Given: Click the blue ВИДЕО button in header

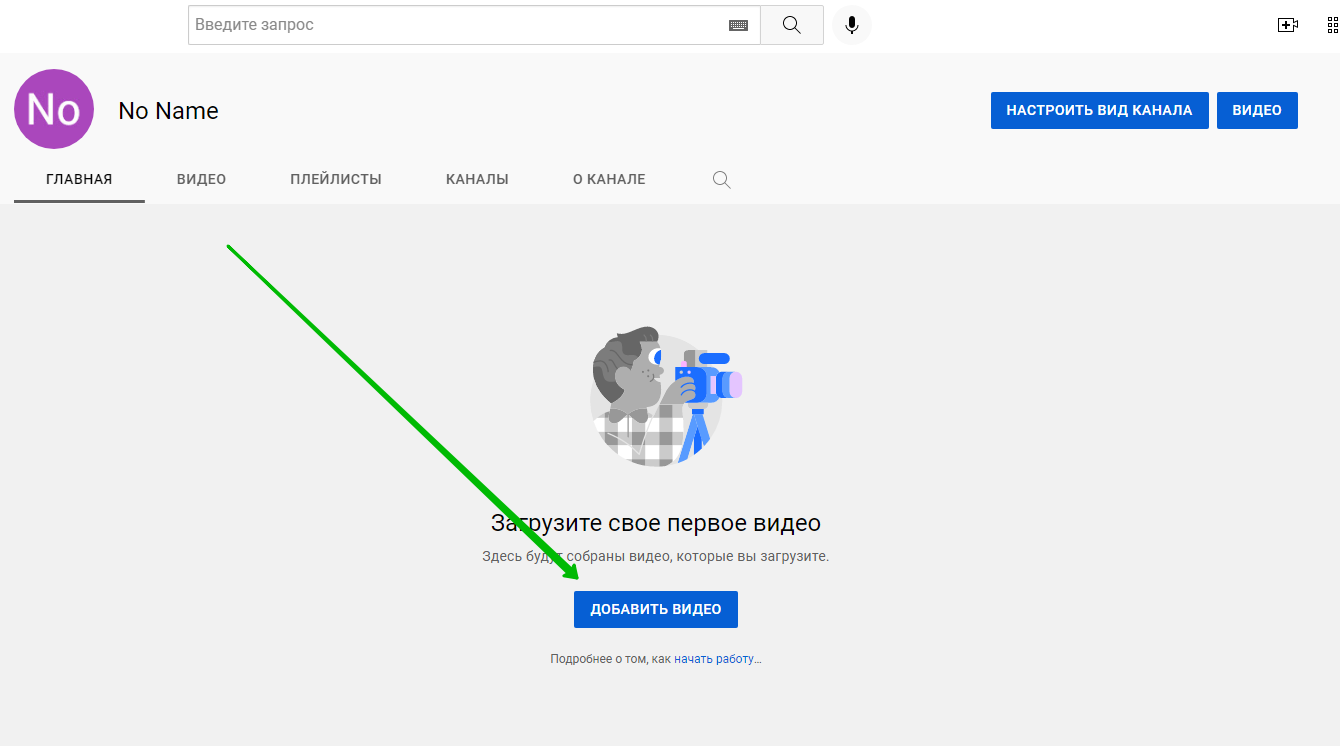Looking at the screenshot, I should [x=1257, y=111].
